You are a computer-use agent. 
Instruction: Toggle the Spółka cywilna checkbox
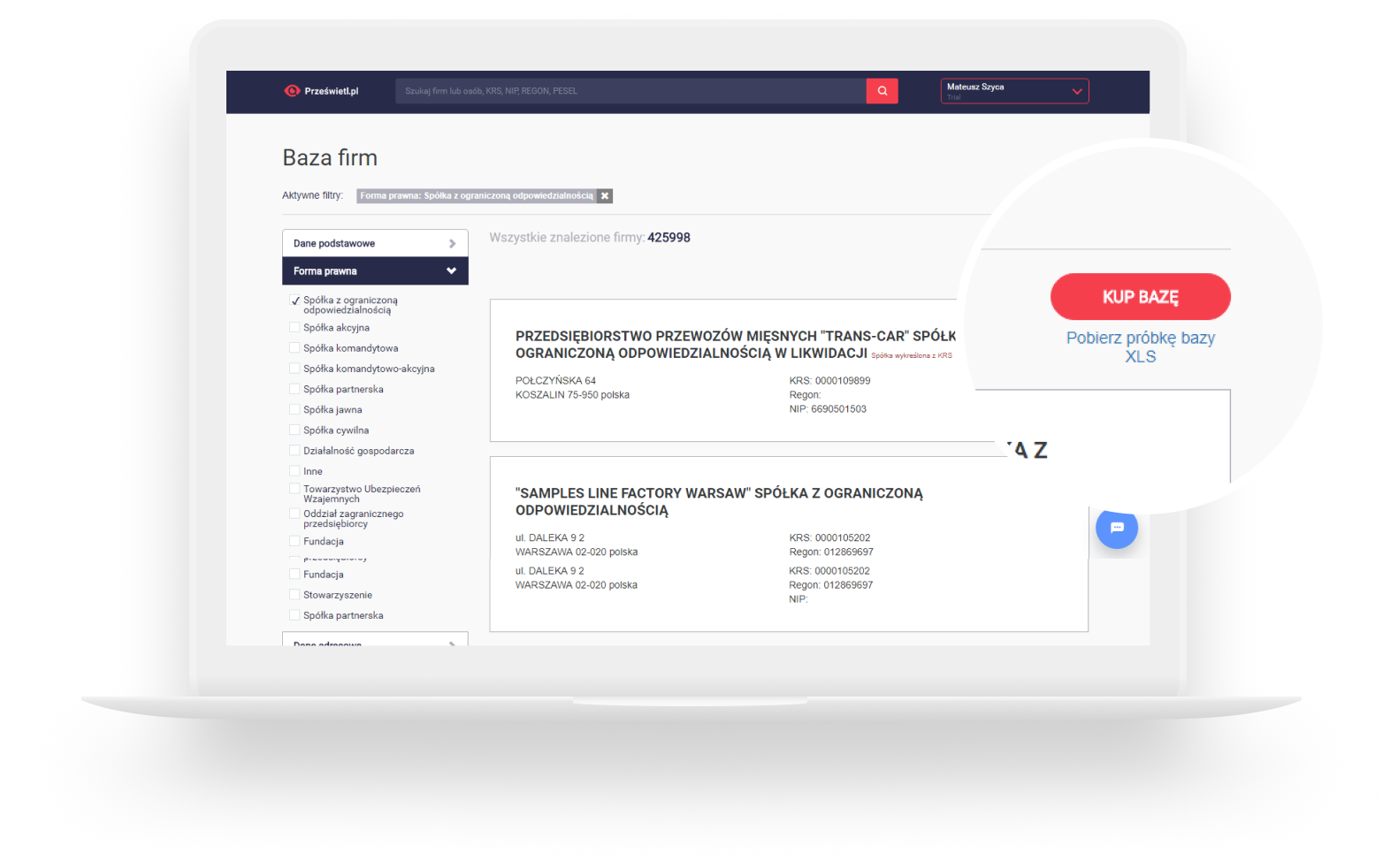click(x=295, y=430)
